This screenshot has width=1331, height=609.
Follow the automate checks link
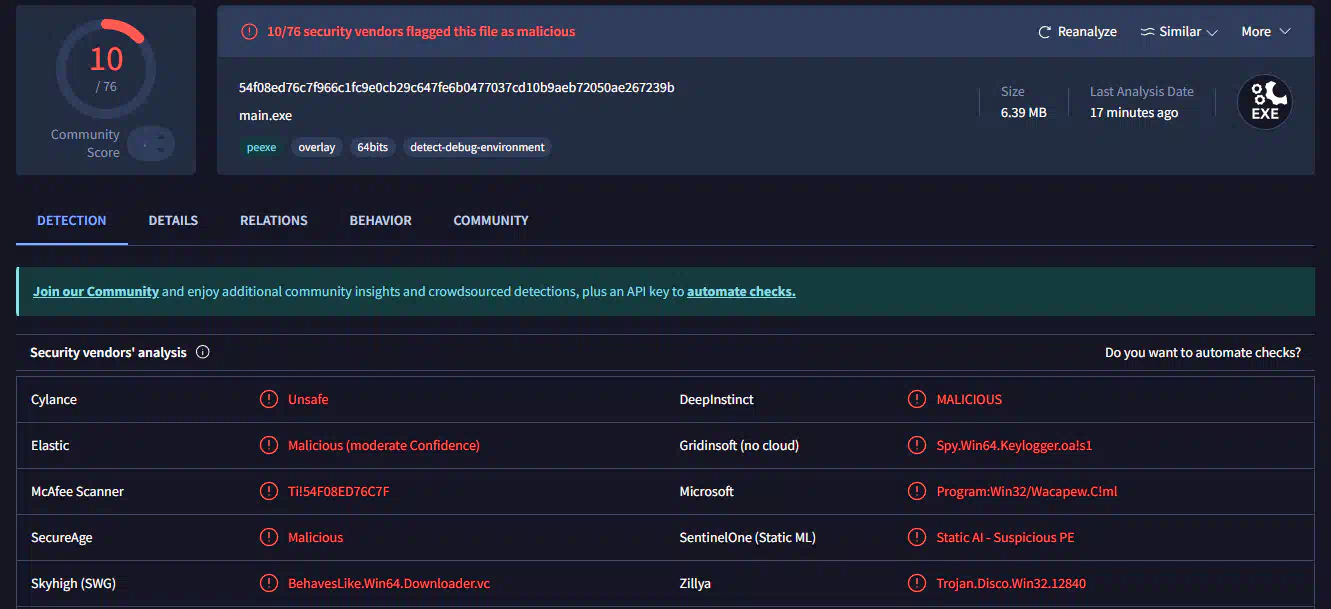(x=741, y=292)
